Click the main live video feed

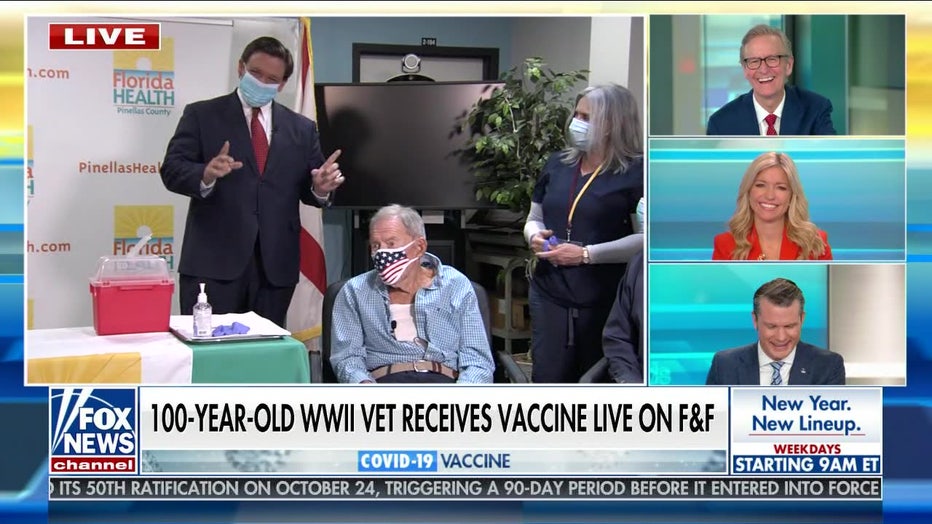pos(335,200)
